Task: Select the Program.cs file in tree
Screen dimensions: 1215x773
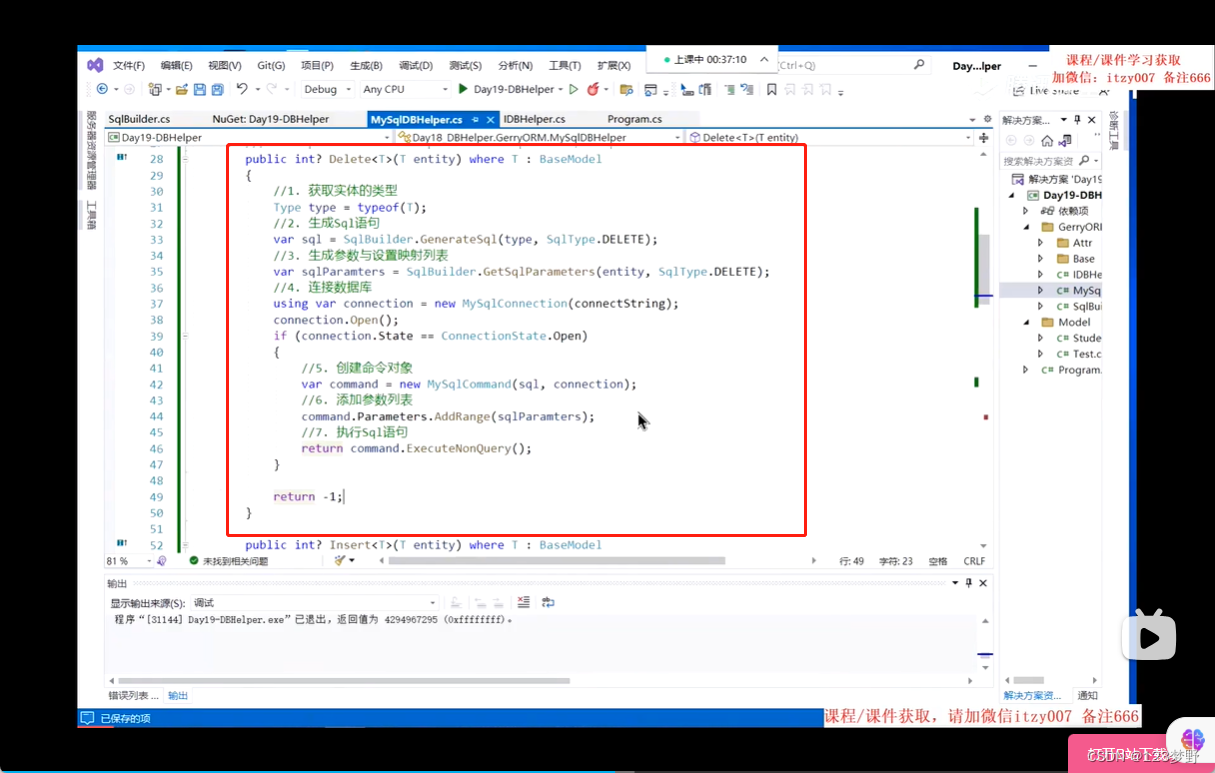Action: click(x=1069, y=370)
